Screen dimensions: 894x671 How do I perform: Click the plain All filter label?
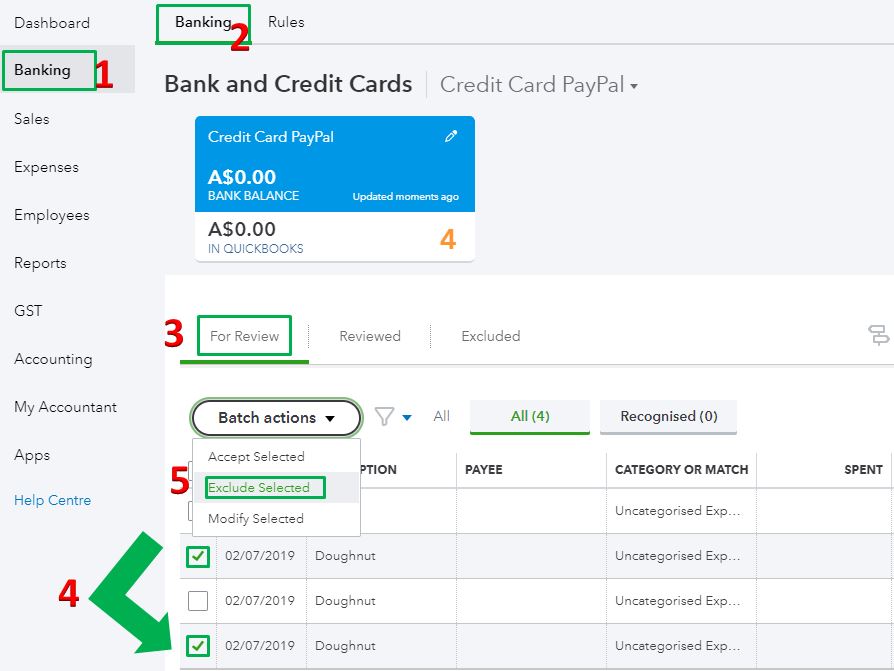[441, 416]
